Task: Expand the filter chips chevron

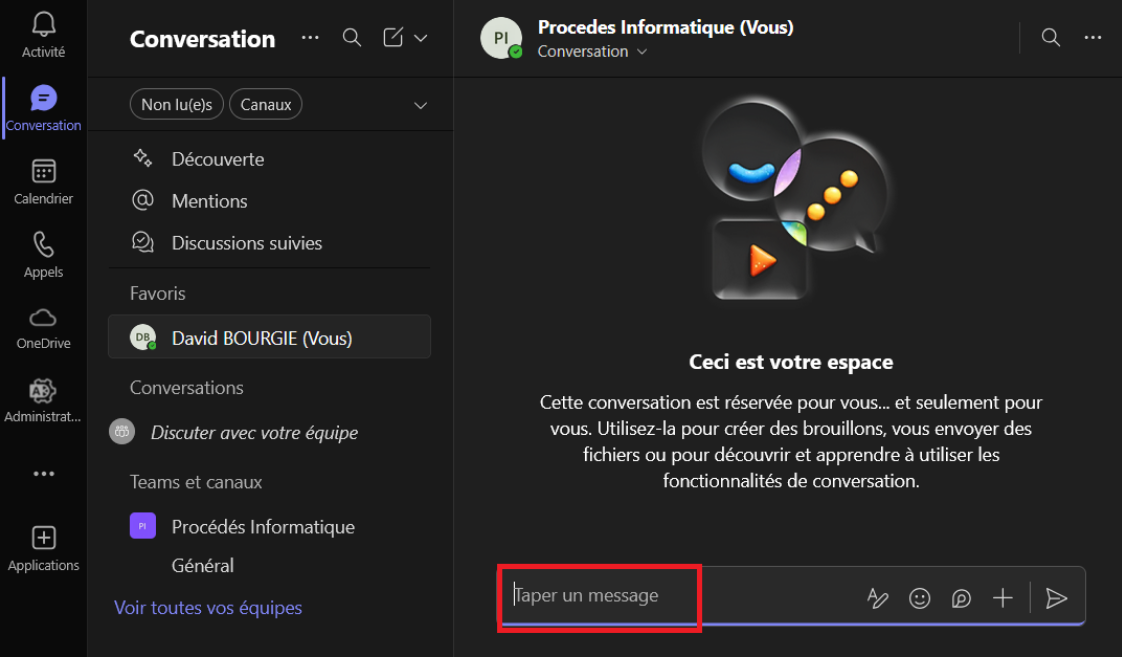Action: (420, 105)
